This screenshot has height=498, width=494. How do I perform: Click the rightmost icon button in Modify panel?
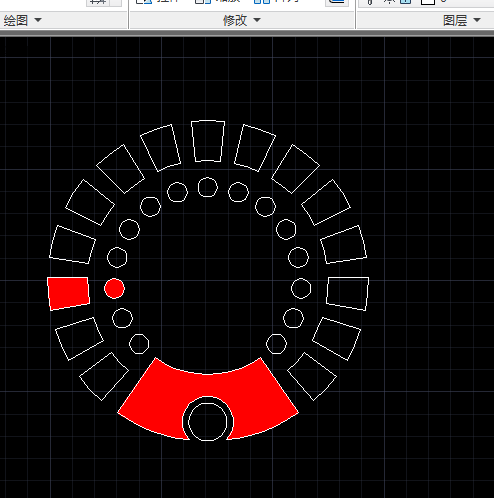[x=337, y=2]
